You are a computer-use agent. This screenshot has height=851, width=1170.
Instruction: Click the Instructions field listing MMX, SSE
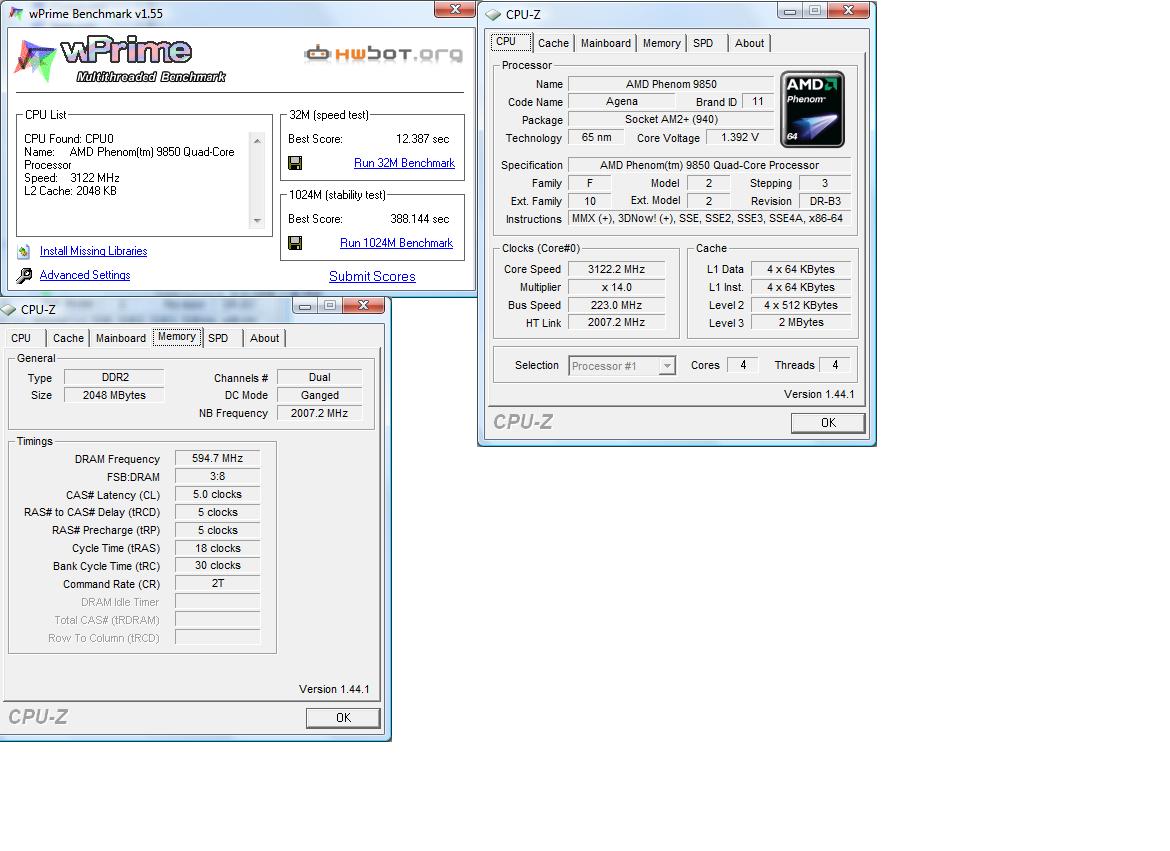coord(709,218)
